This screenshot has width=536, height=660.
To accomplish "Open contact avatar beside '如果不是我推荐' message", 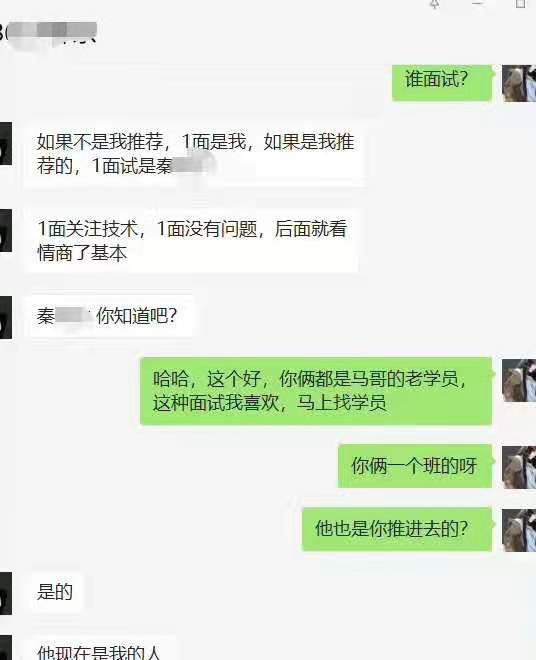I will click(x=5, y=144).
